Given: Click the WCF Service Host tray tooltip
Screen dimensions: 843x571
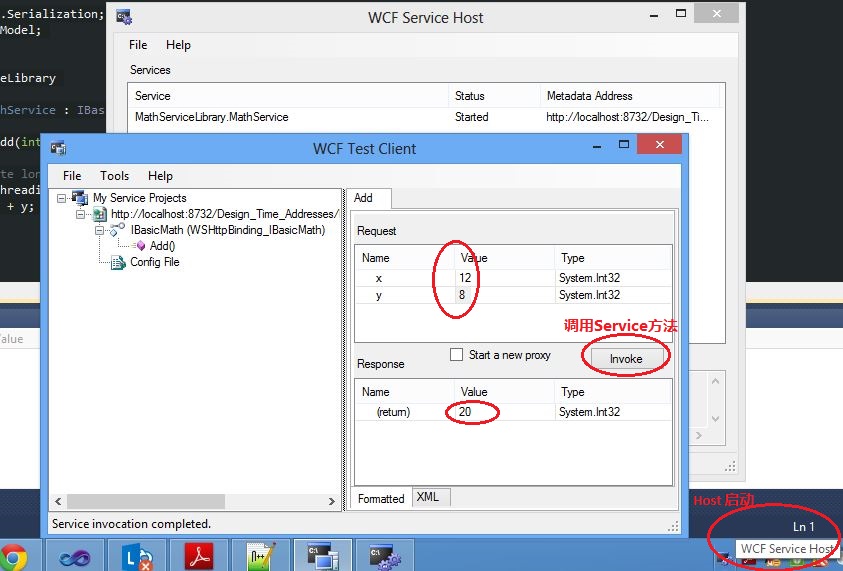Looking at the screenshot, I should coord(786,548).
